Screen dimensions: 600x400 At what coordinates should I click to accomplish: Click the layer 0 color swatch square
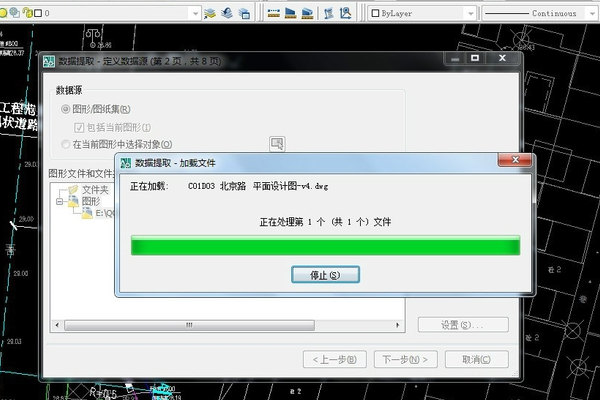pos(38,13)
